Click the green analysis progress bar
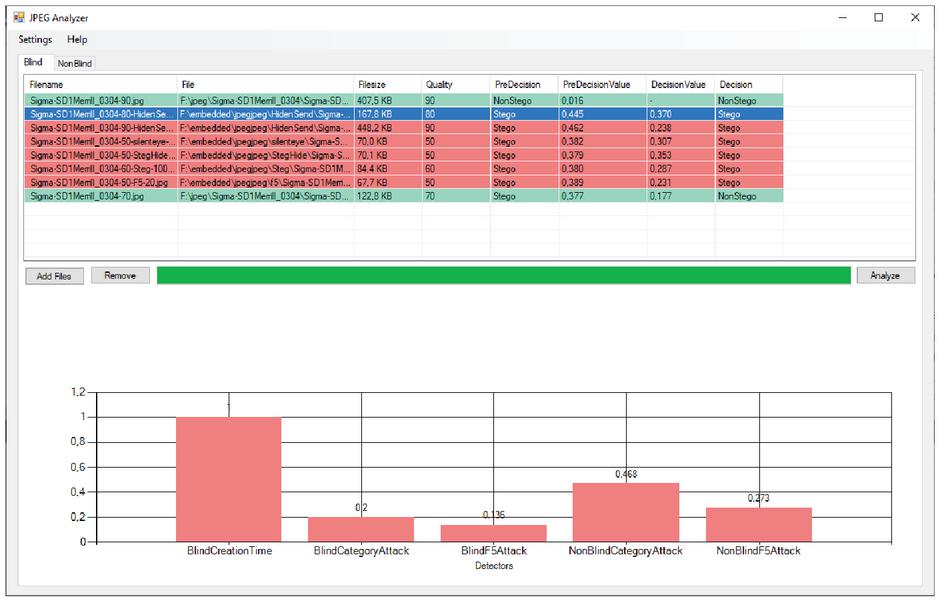This screenshot has height=603, width=938. (x=503, y=276)
